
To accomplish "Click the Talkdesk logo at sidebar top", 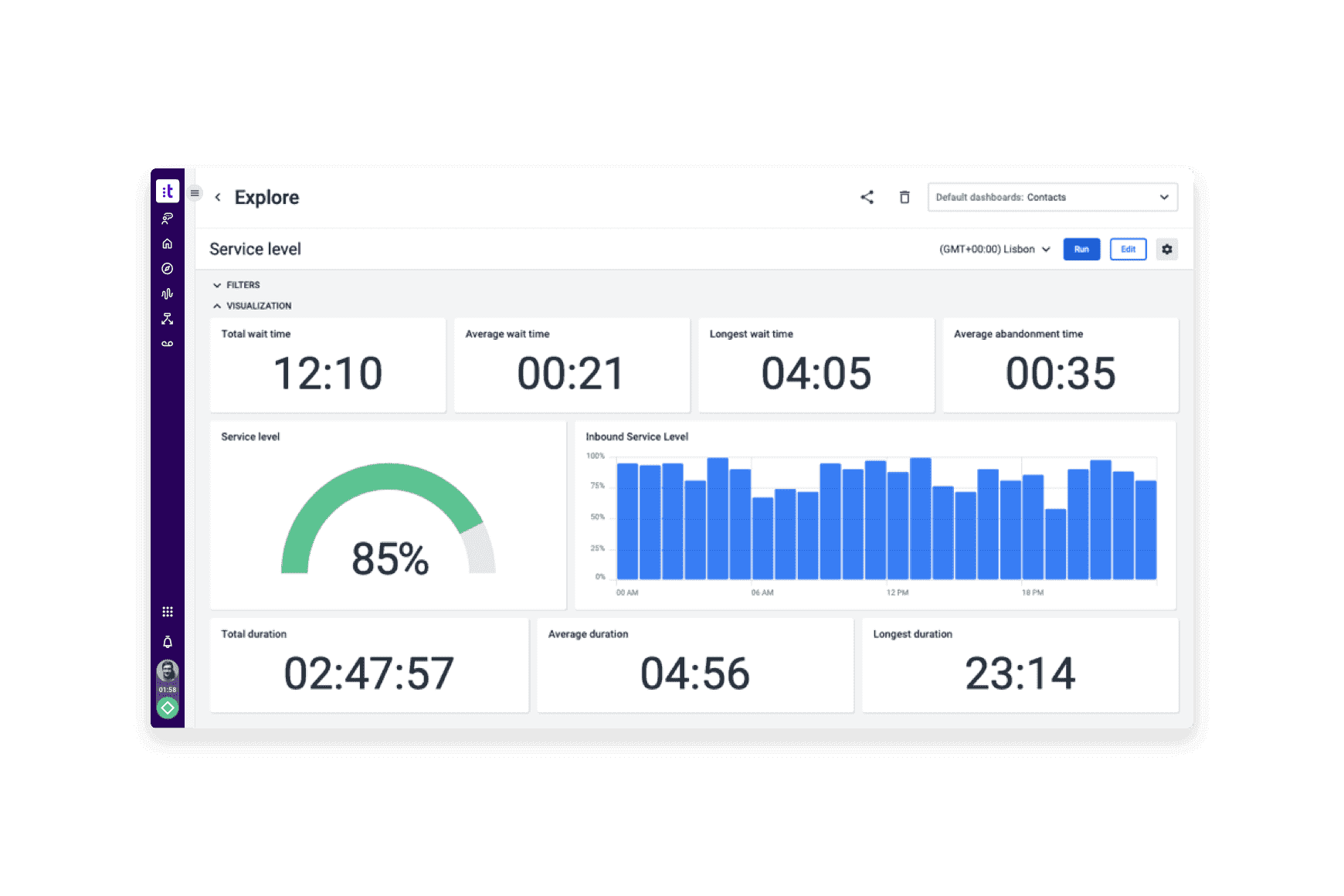I will pos(167,191).
